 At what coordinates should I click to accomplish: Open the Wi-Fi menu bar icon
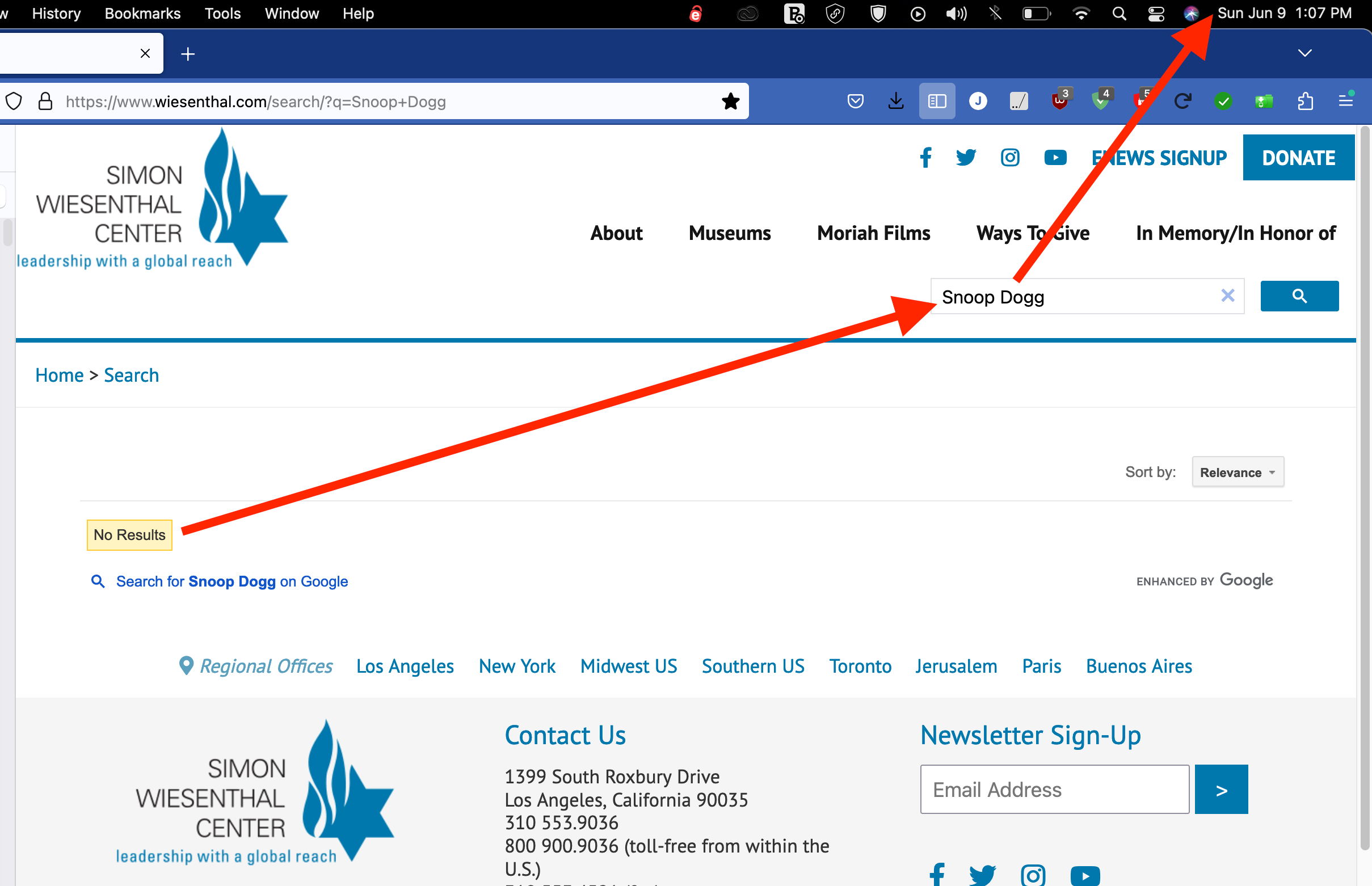click(x=1081, y=13)
